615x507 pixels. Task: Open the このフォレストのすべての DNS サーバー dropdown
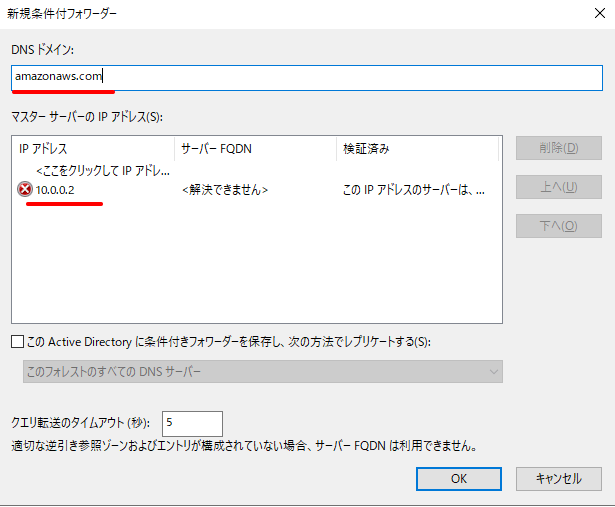(263, 371)
